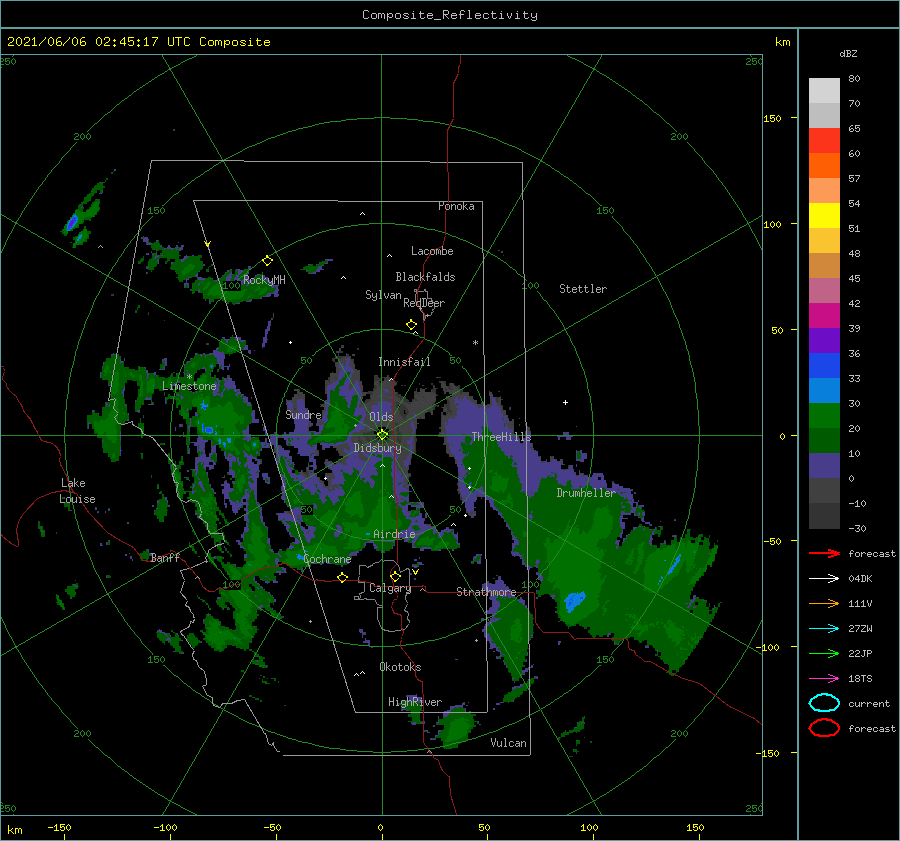Select the orange 57-60 dBZ swatch
Screen dimensions: 900x841
point(824,166)
